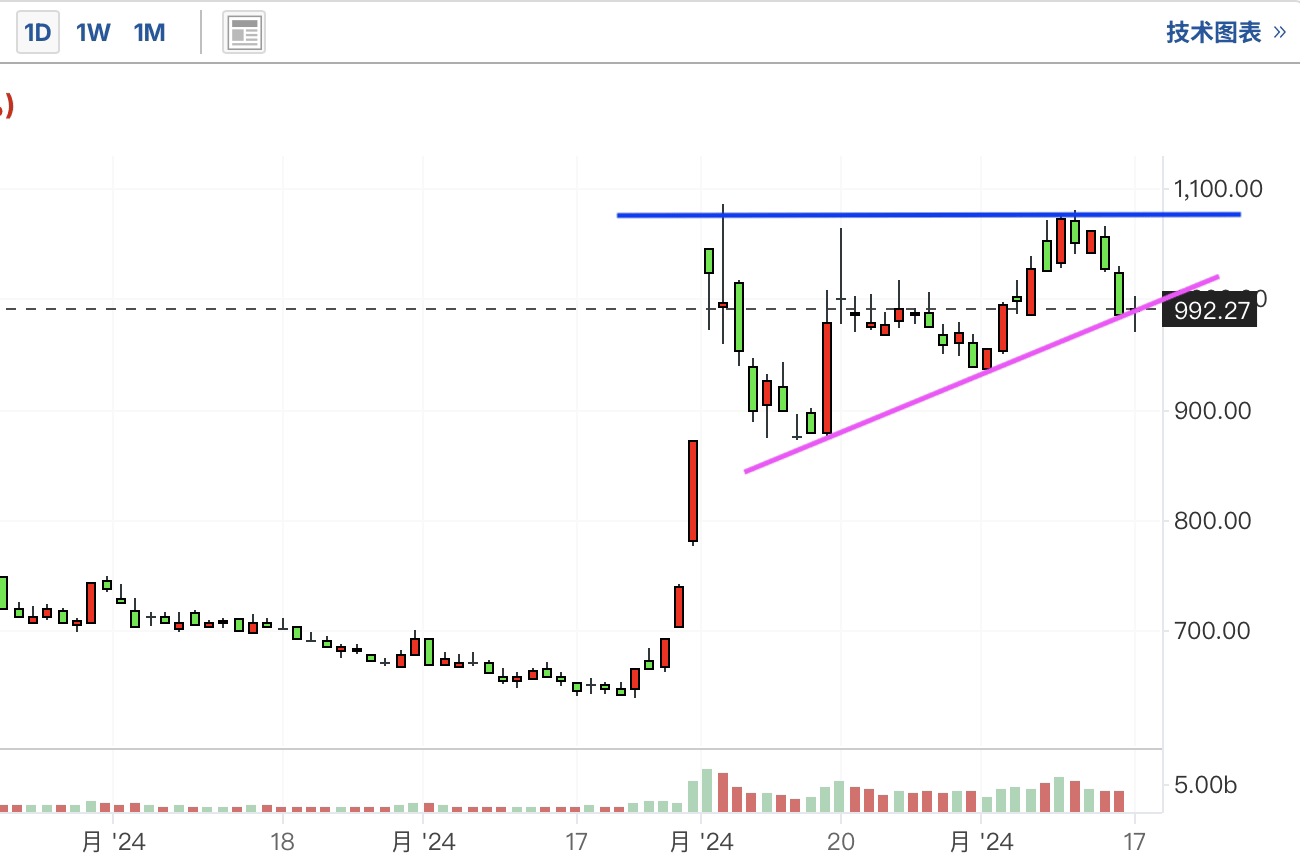Click the date label 20 on axis
The width and height of the screenshot is (1300, 868).
[x=841, y=842]
